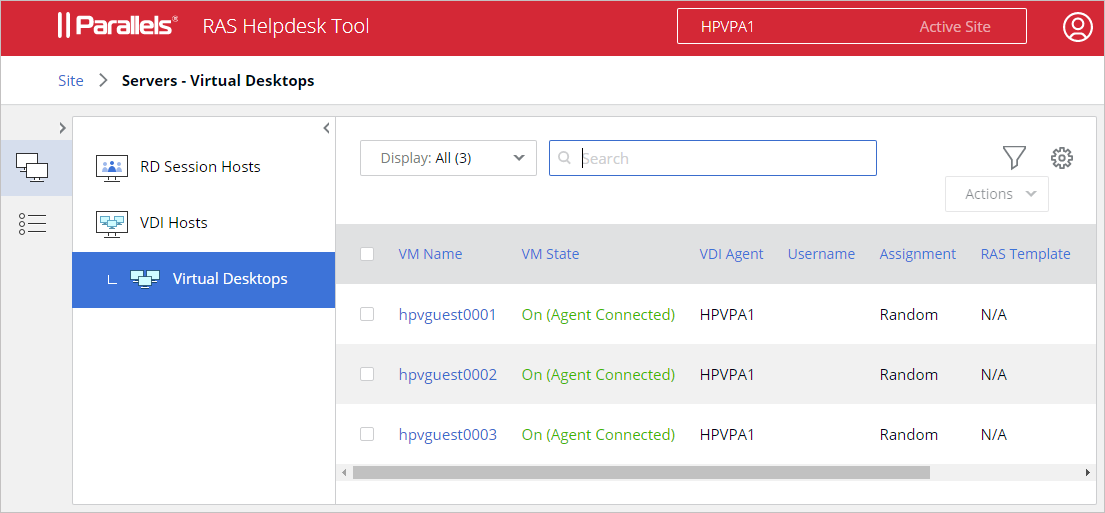Sort by VM Name column header
The width and height of the screenshot is (1105, 513).
click(x=431, y=254)
